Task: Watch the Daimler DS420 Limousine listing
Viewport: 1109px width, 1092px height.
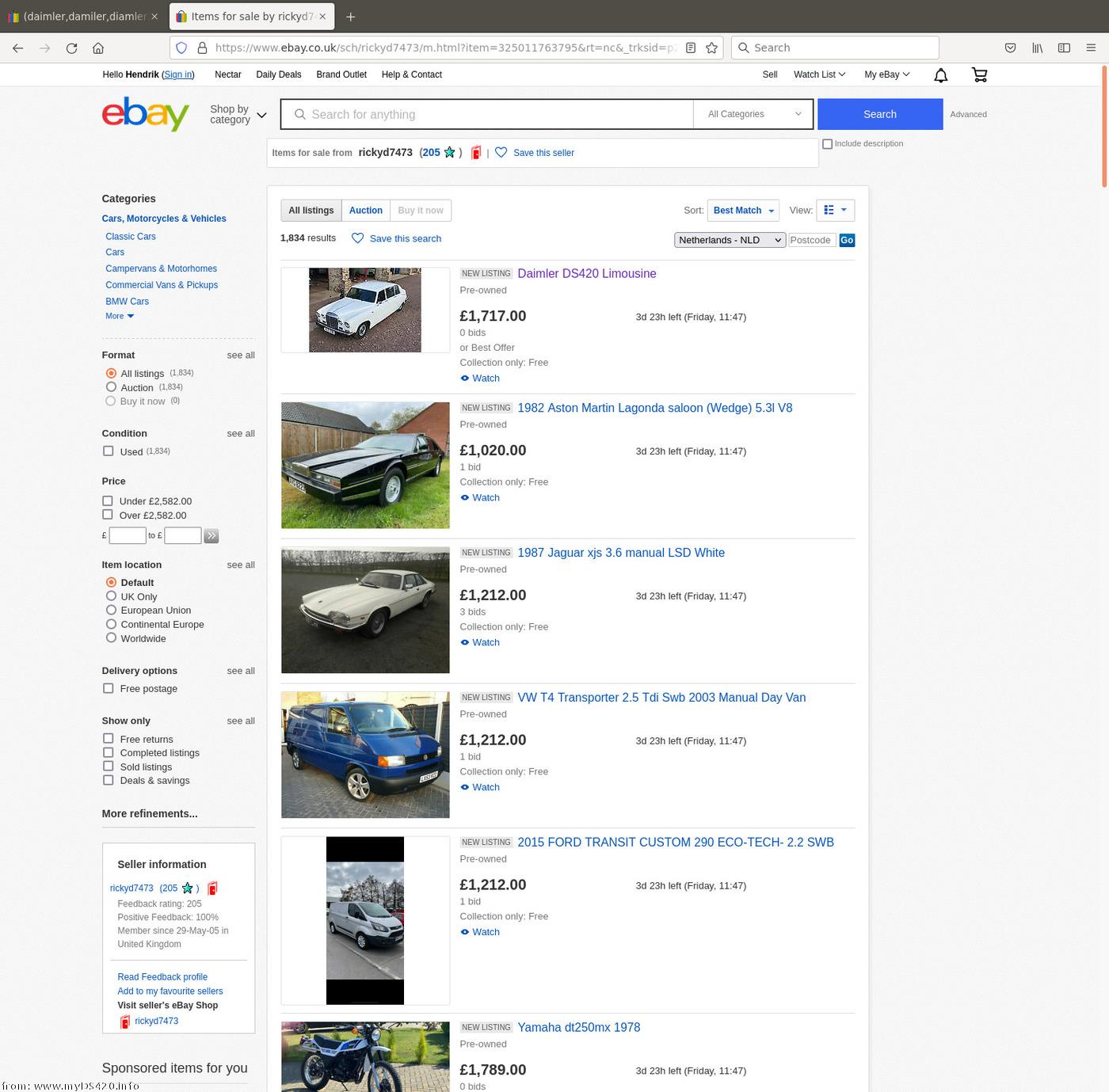Action: (x=480, y=379)
